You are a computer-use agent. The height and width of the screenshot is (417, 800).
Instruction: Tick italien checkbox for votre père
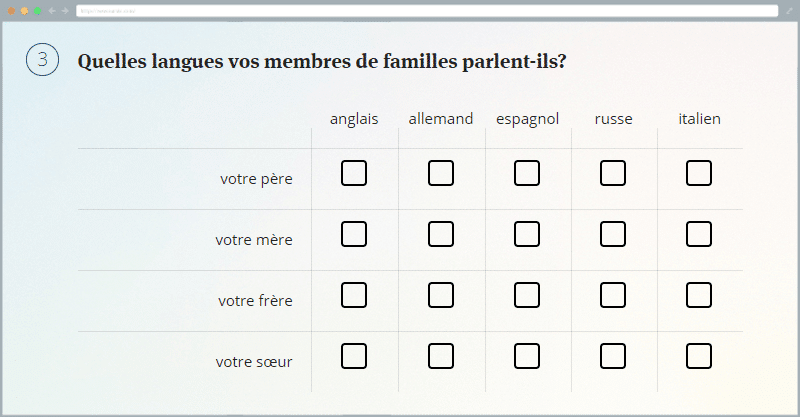(699, 173)
